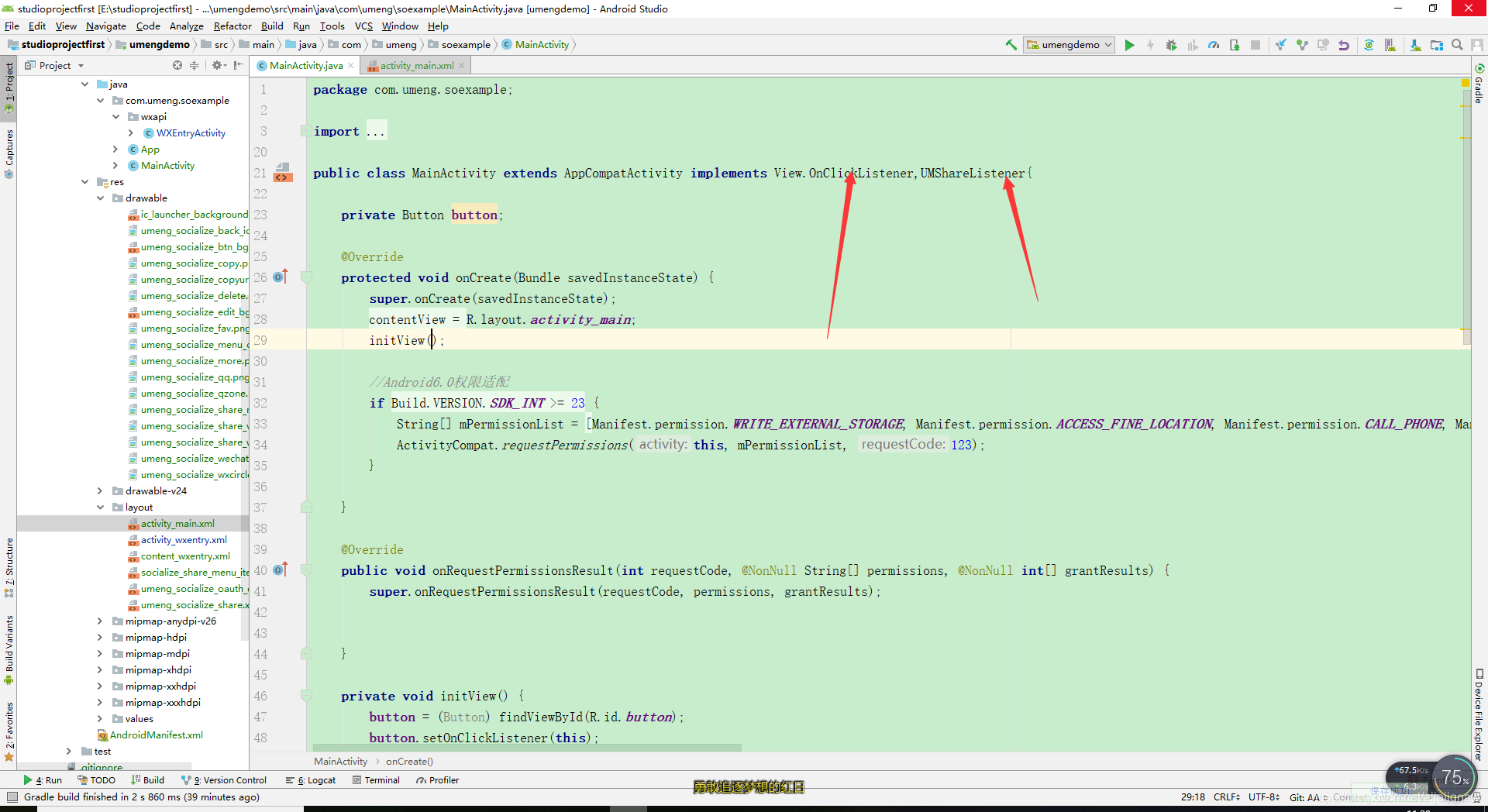The height and width of the screenshot is (812, 1488).
Task: Open the 9: Version Control tool window
Action: tap(224, 780)
